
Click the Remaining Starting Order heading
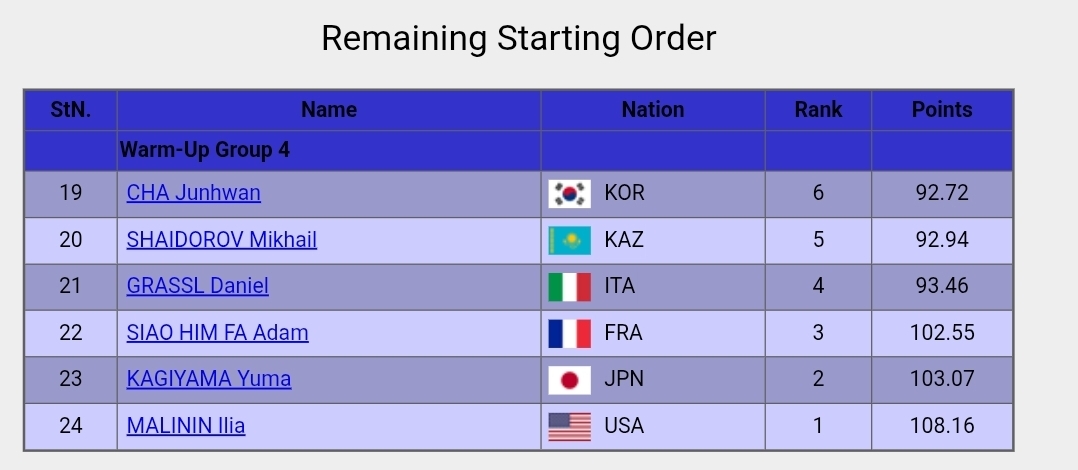(x=518, y=39)
